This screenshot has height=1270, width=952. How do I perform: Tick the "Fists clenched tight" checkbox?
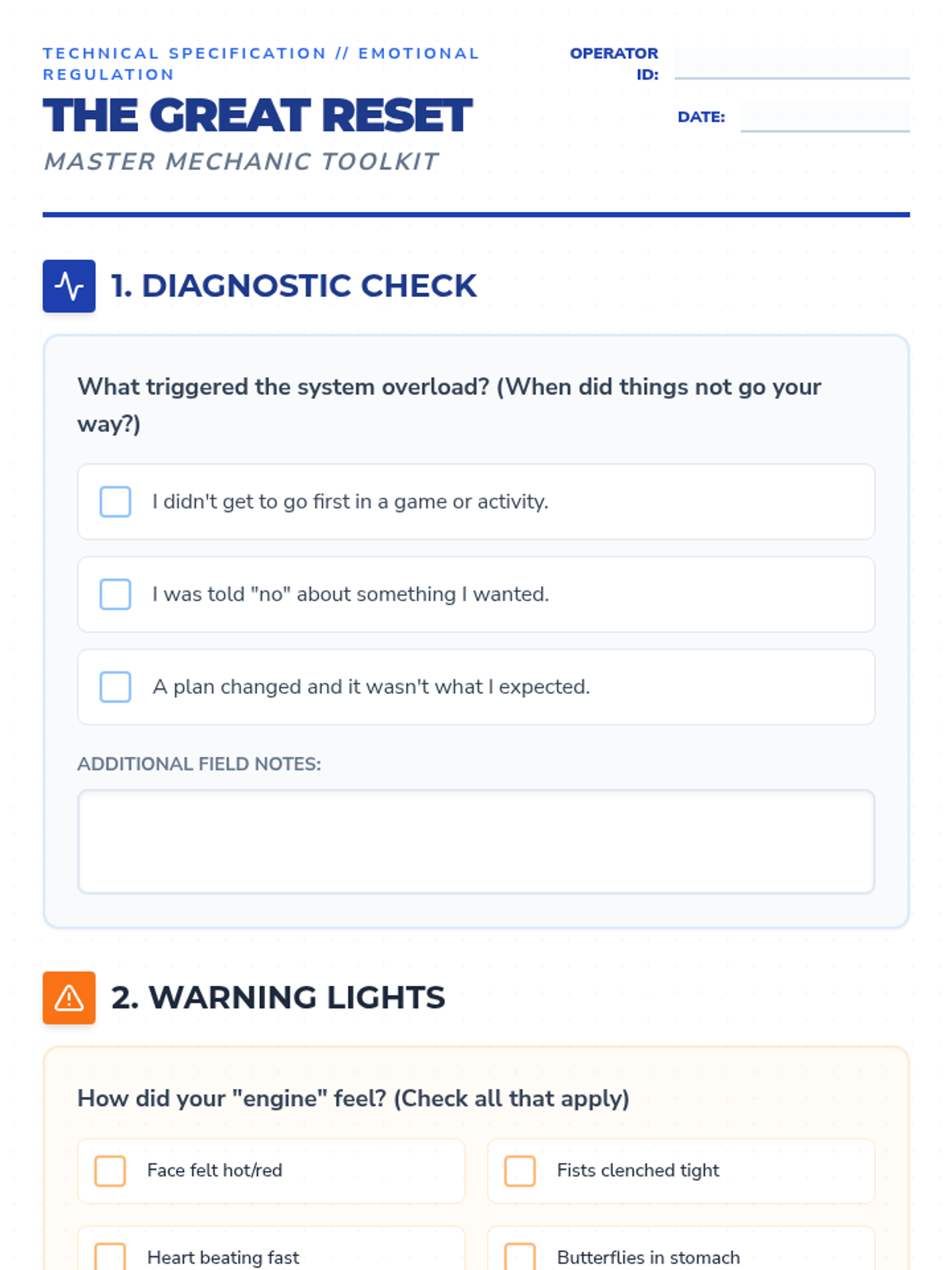(520, 1171)
